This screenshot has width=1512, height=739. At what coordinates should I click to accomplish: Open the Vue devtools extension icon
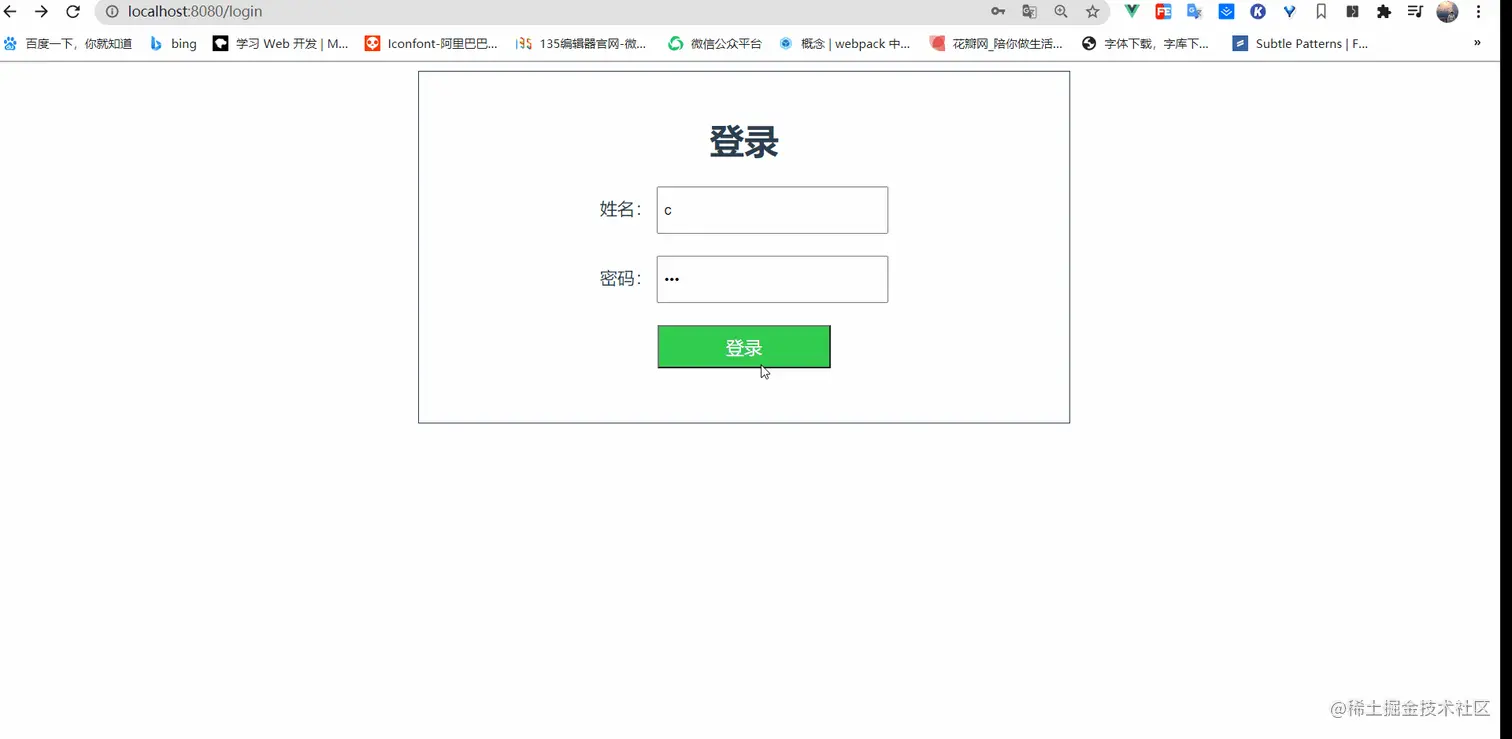click(x=1131, y=12)
